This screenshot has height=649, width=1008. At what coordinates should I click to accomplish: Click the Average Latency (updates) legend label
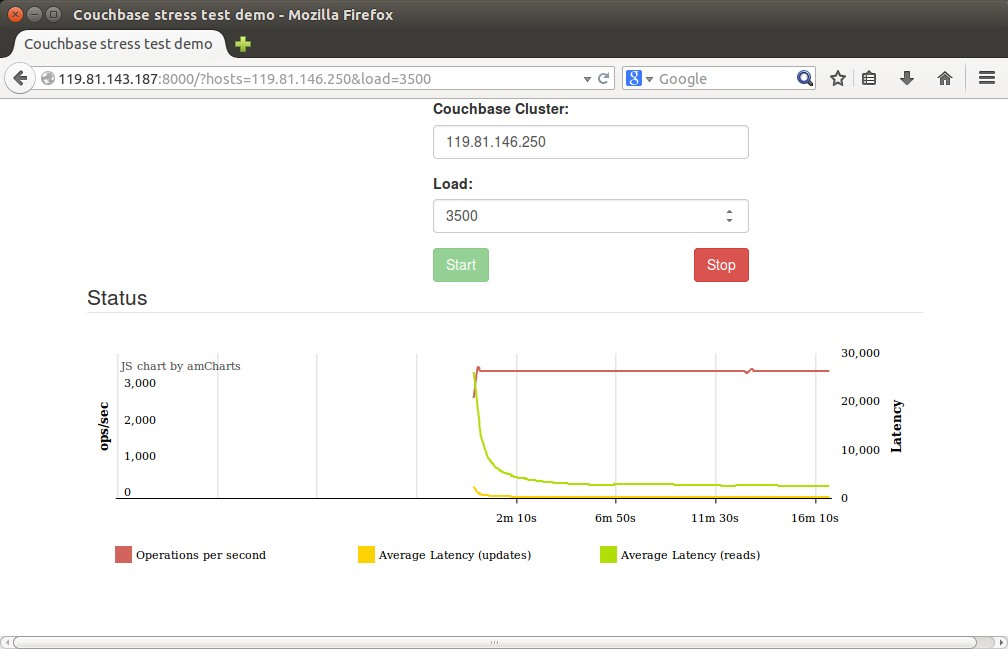454,555
